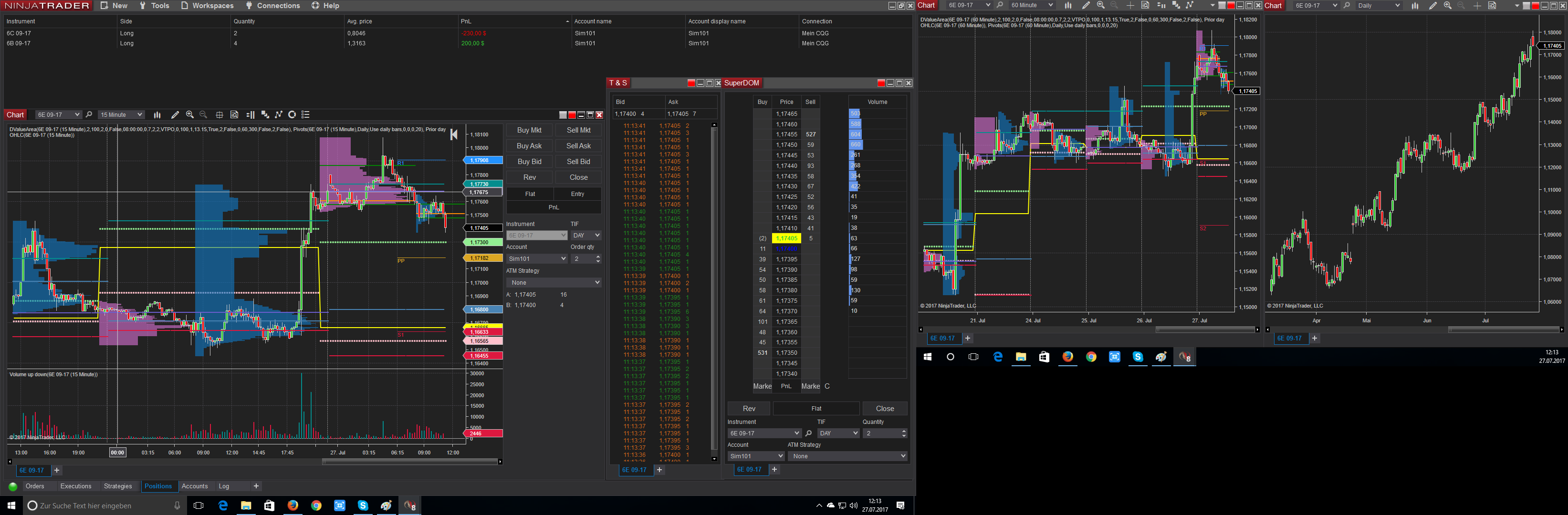Click Sell Bid in Chart Trader
This screenshot has width=1568, height=515.
[578, 162]
